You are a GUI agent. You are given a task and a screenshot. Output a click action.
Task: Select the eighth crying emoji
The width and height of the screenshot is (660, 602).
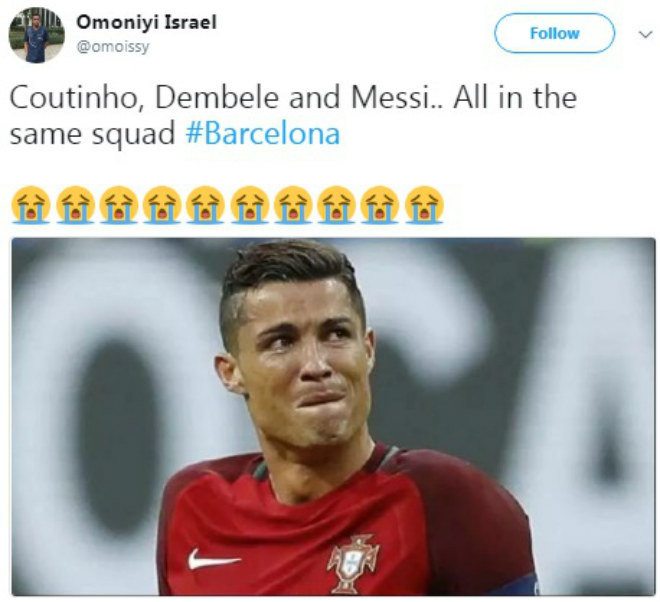(337, 205)
